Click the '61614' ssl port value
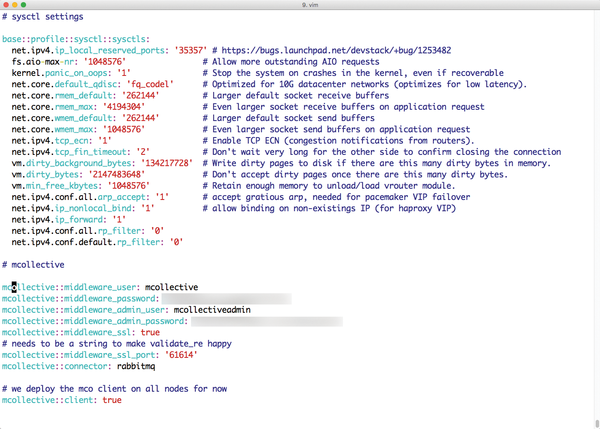The height and width of the screenshot is (429, 600). click(181, 355)
